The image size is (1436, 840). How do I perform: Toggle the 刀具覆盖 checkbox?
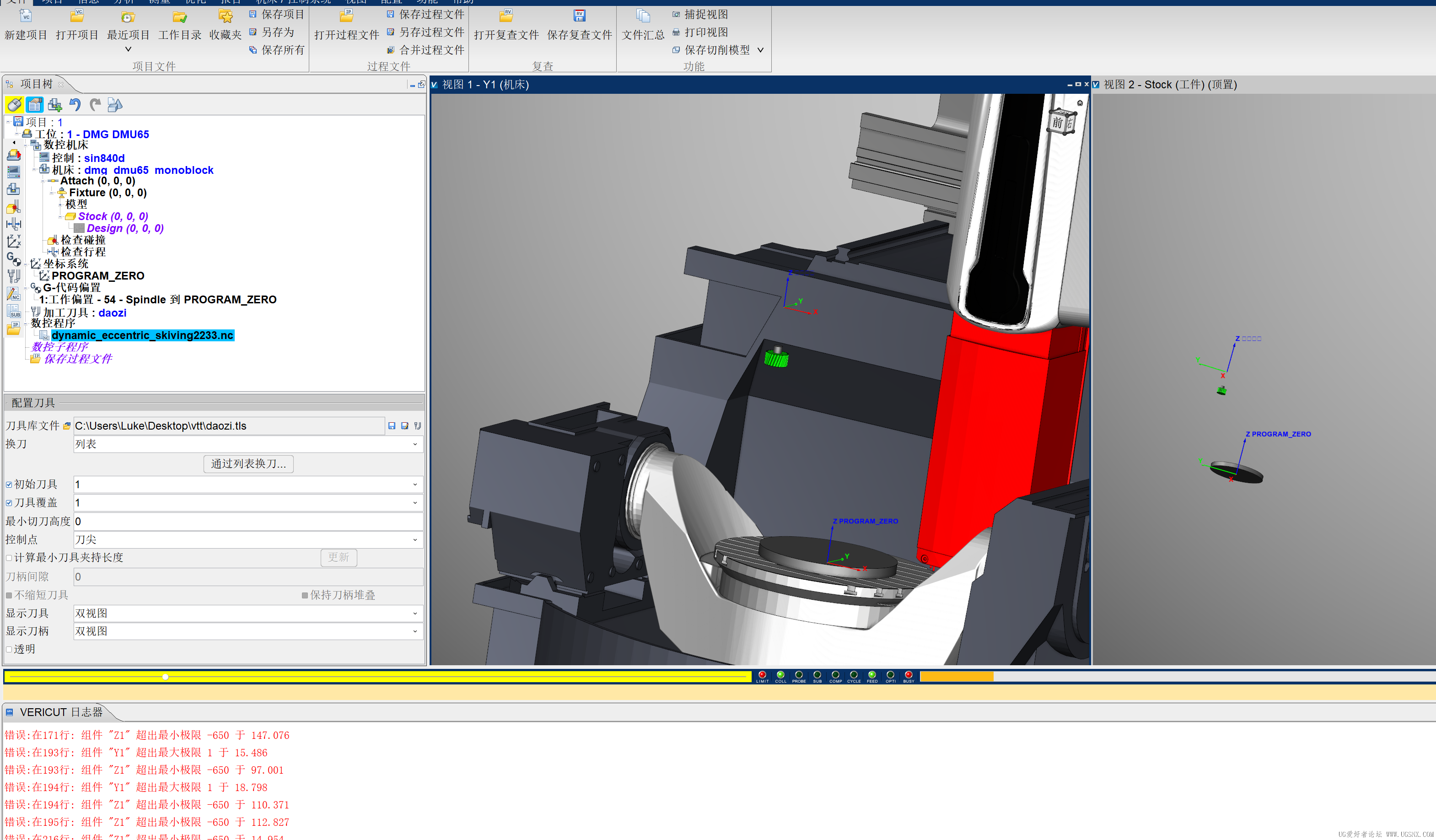click(x=9, y=503)
